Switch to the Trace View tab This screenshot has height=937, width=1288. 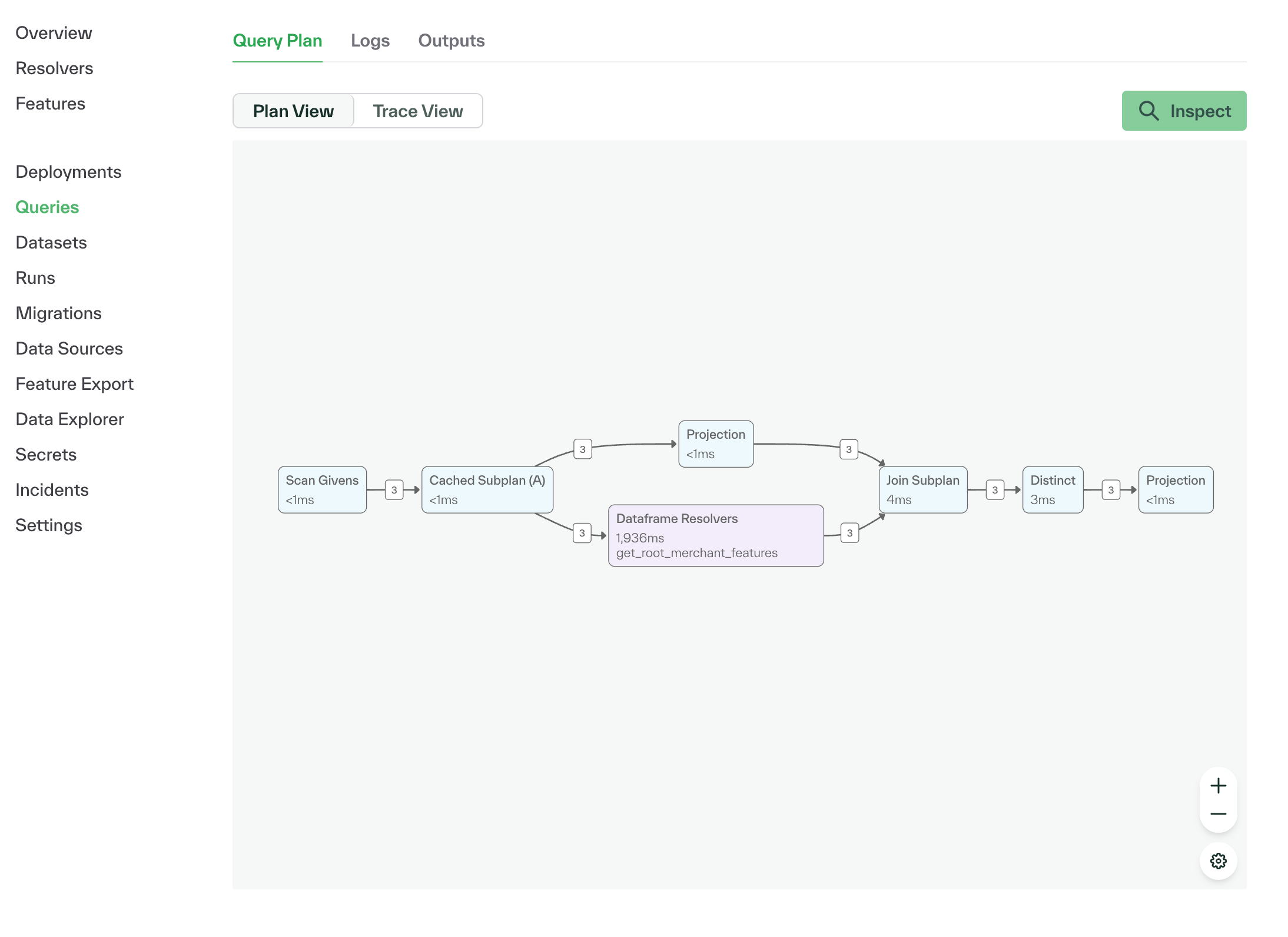click(418, 110)
